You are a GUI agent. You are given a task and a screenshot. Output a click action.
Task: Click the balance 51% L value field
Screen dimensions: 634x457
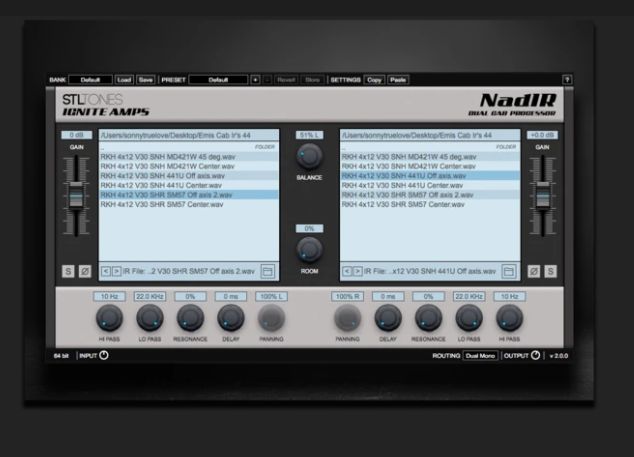309,135
